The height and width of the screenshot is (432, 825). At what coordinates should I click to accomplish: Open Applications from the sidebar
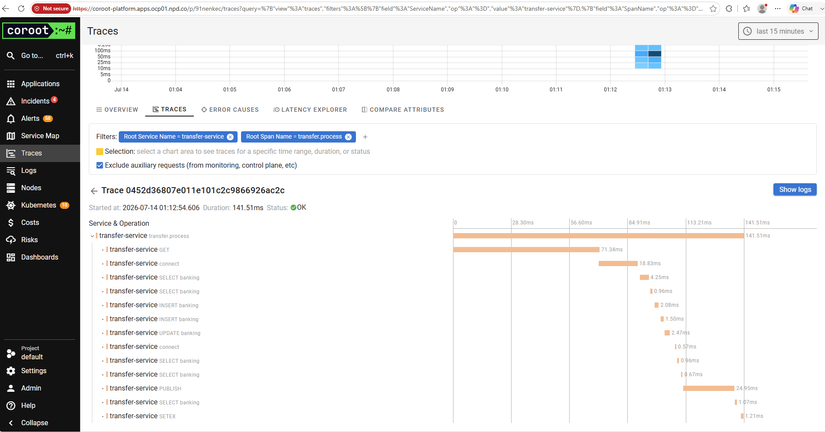click(x=40, y=84)
